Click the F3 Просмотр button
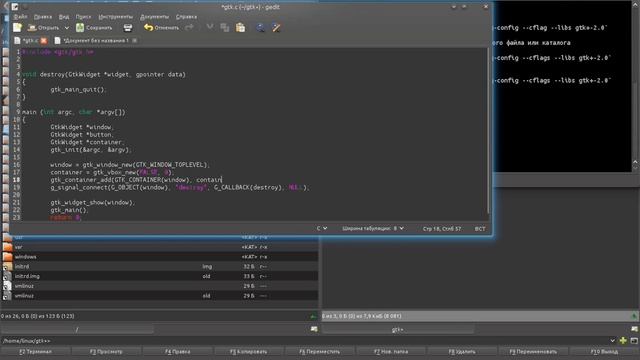Image resolution: width=640 pixels, height=360 pixels. click(x=106, y=351)
